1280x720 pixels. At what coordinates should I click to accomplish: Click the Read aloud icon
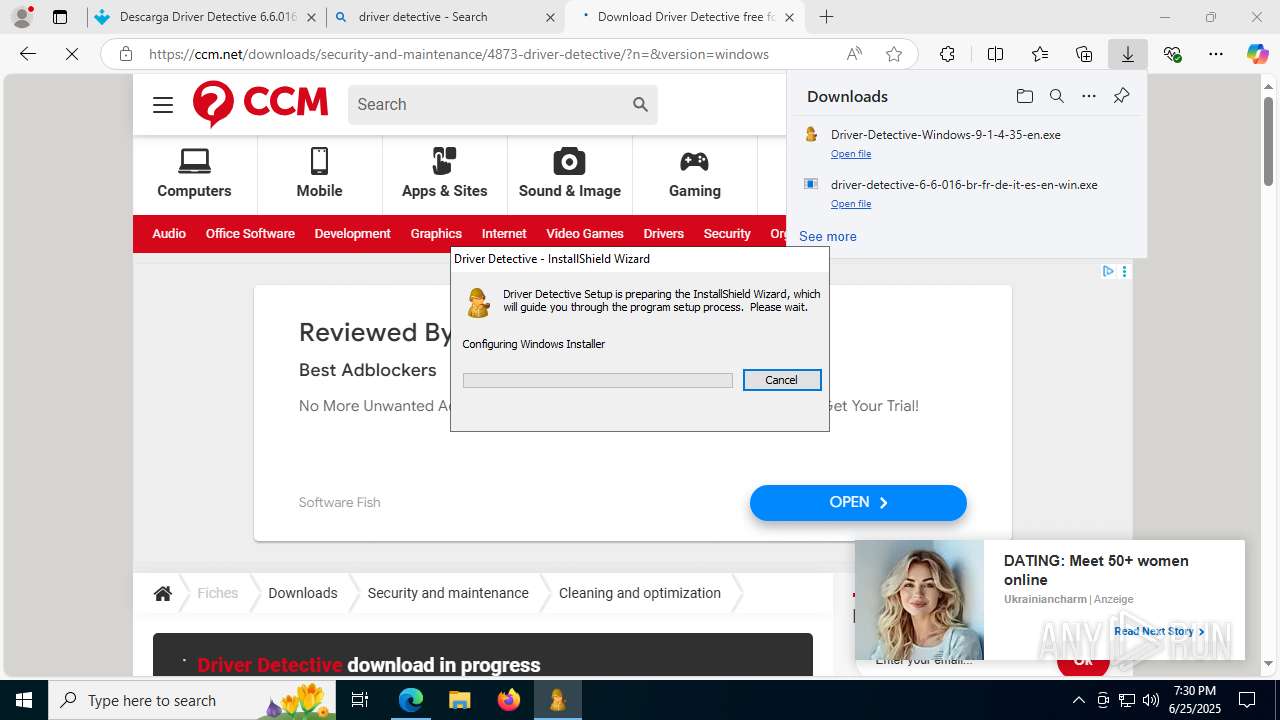pyautogui.click(x=854, y=54)
